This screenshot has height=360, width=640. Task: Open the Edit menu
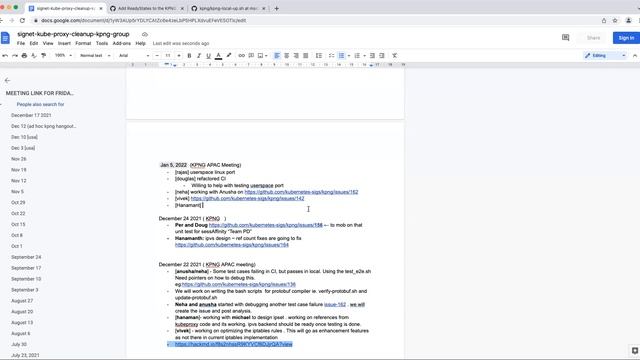pyautogui.click(x=34, y=43)
